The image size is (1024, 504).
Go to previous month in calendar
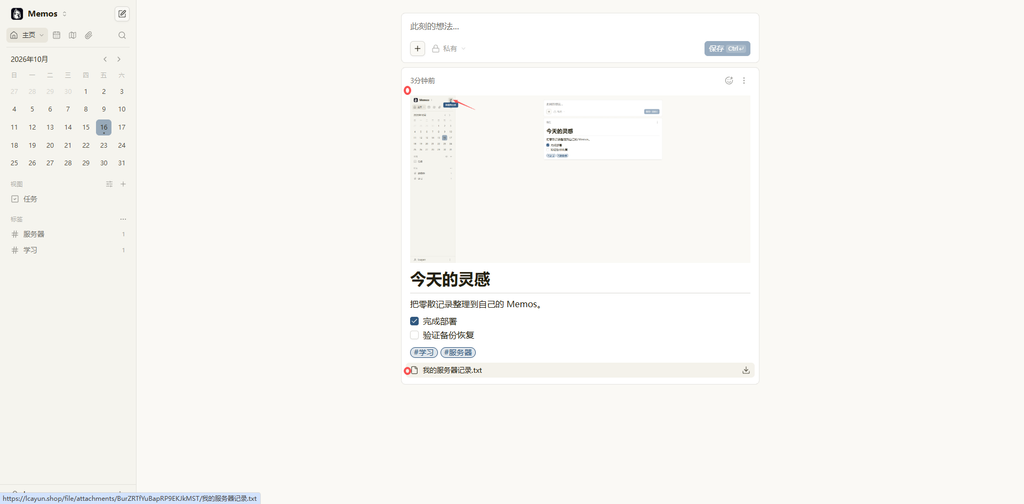point(105,59)
